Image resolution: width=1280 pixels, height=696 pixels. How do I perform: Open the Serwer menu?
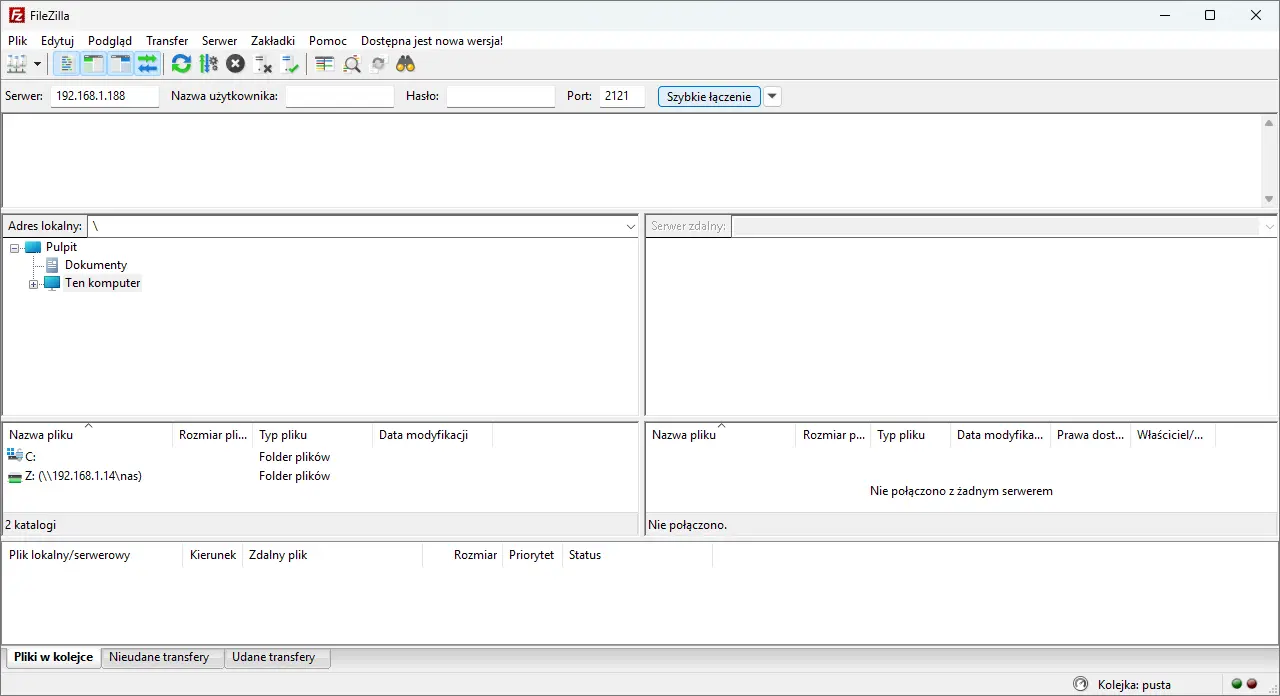click(220, 41)
